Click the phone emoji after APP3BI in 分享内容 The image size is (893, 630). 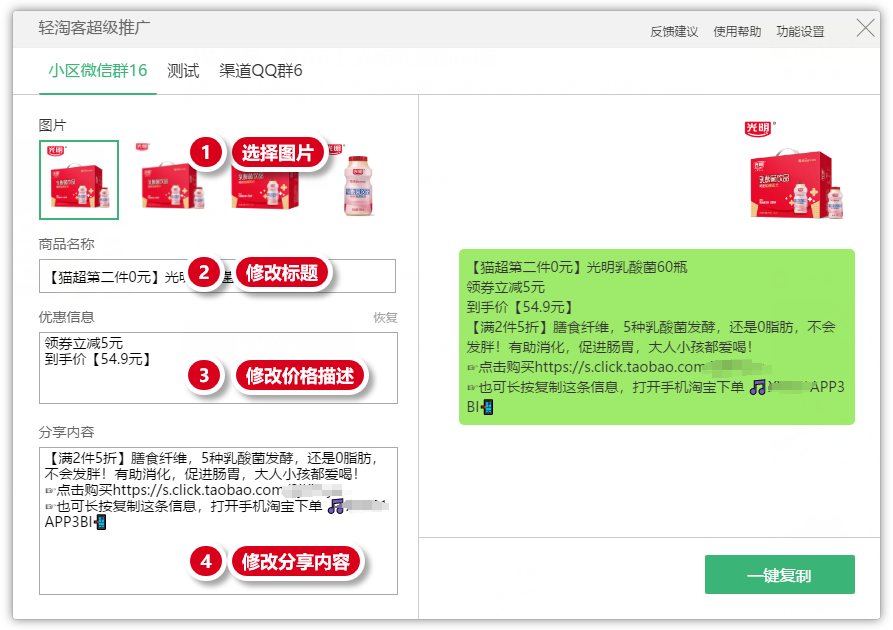tap(100, 522)
